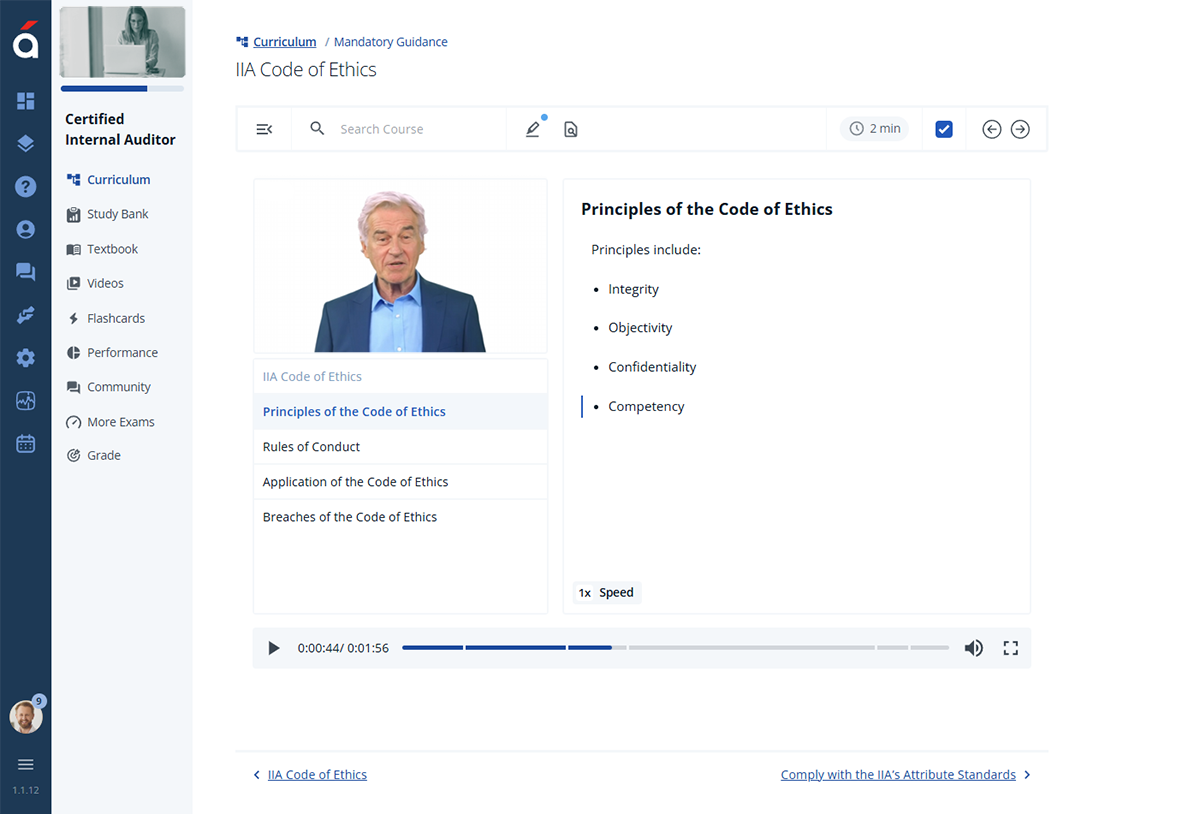Click the user profile icon in sidebar
Viewport: 1200px width, 814px height.
25,228
